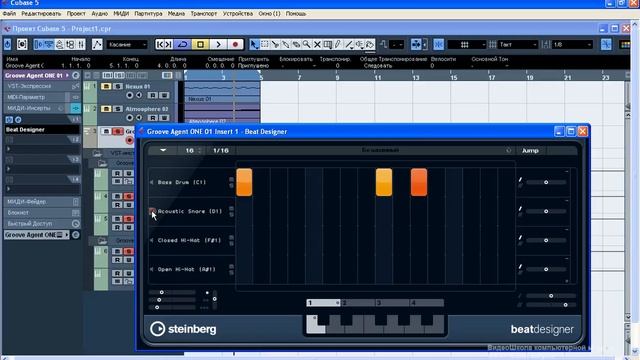This screenshot has height=360, width=640.
Task: Toggle the Cycle loop button
Action: [182, 44]
